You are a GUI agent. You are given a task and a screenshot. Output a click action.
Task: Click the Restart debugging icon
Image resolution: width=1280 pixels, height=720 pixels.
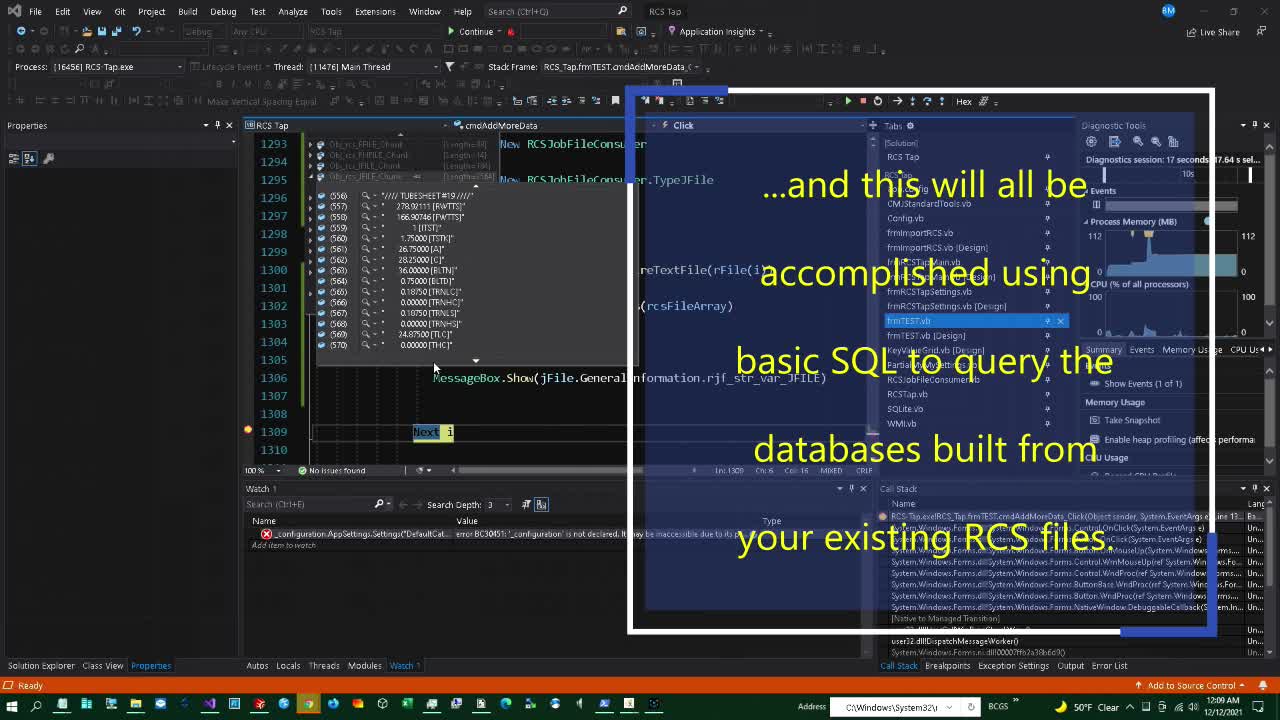[x=878, y=101]
